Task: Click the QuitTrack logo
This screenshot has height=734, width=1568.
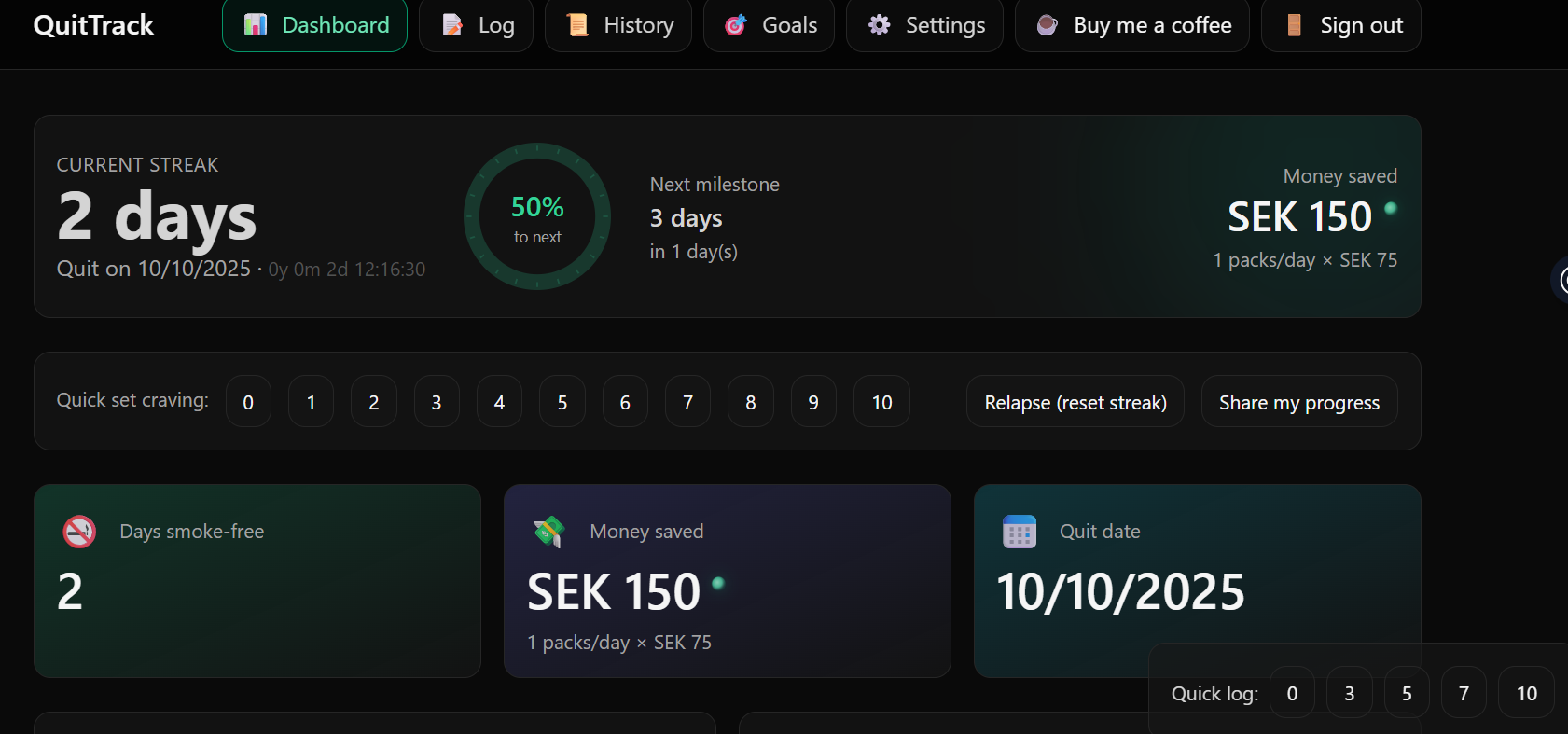Action: tap(93, 25)
